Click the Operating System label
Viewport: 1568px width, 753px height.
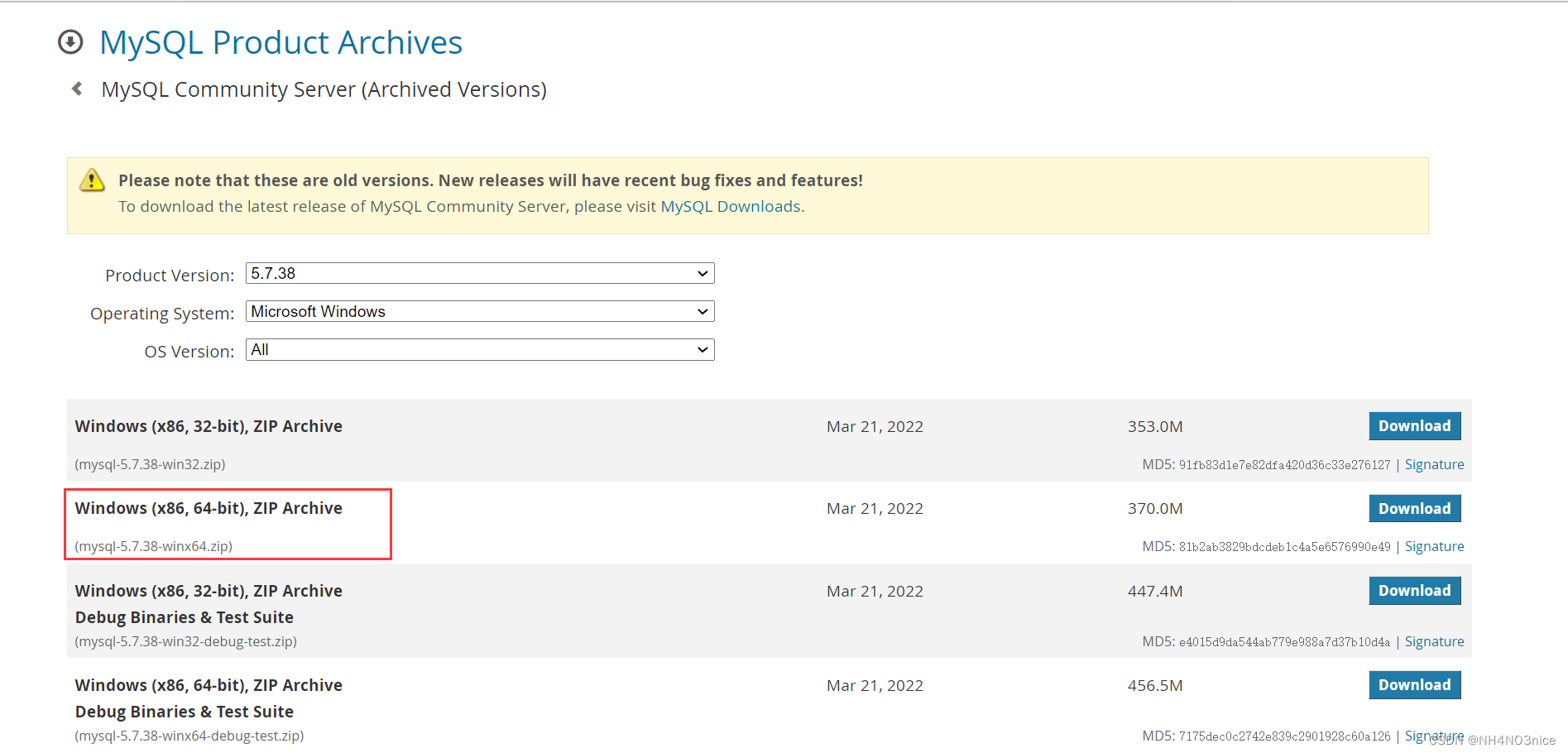pyautogui.click(x=162, y=313)
